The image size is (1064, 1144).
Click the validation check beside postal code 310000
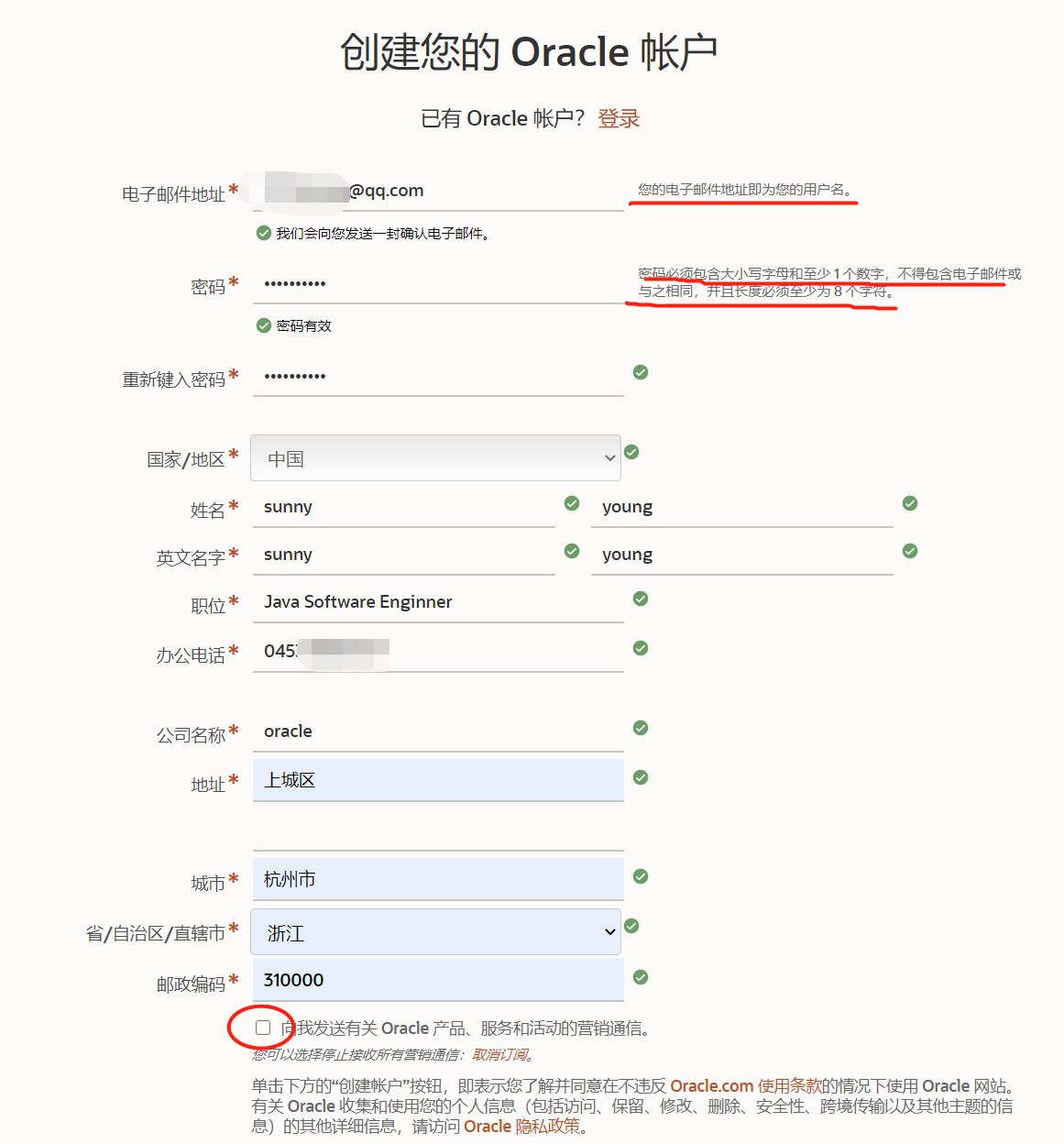tap(641, 977)
